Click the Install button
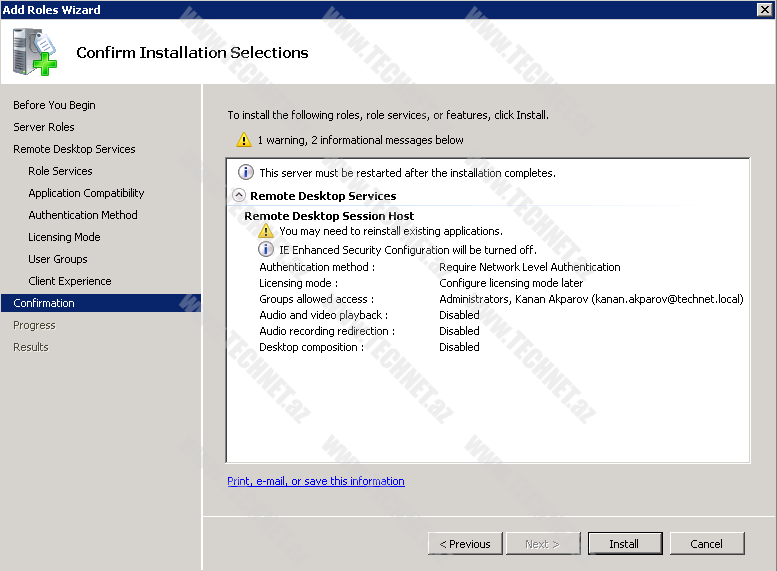777x571 pixels. coord(624,544)
